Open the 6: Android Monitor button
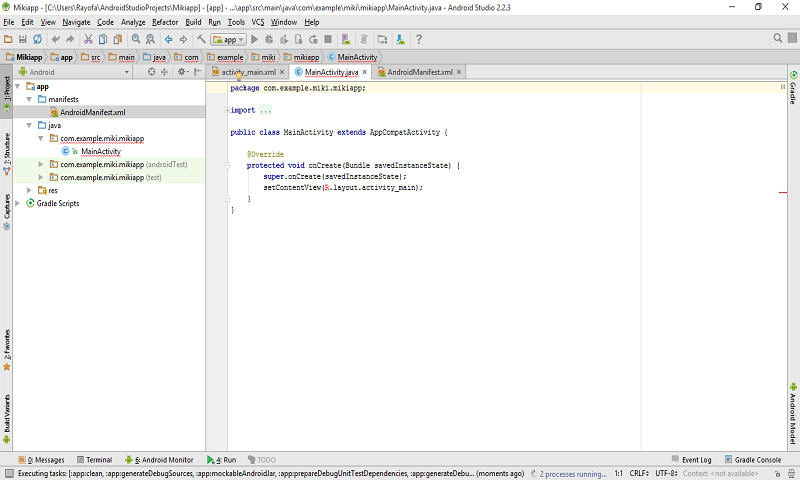The image size is (800, 480). [159, 460]
